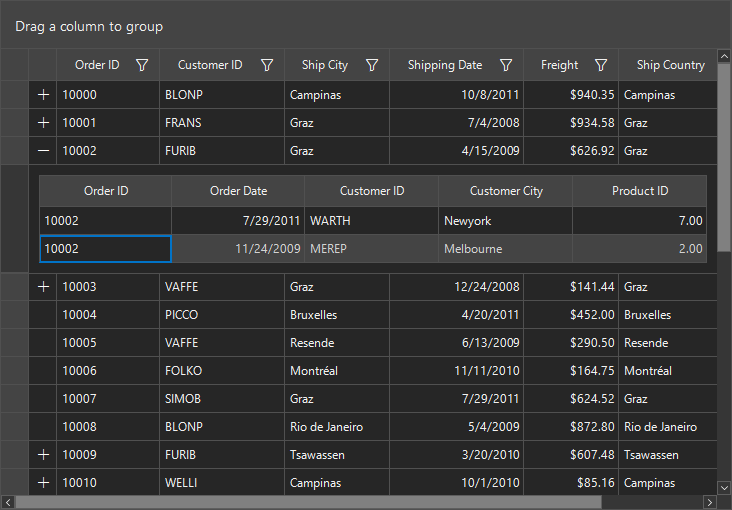
Task: Collapse details of order 10002
Action: 43,151
